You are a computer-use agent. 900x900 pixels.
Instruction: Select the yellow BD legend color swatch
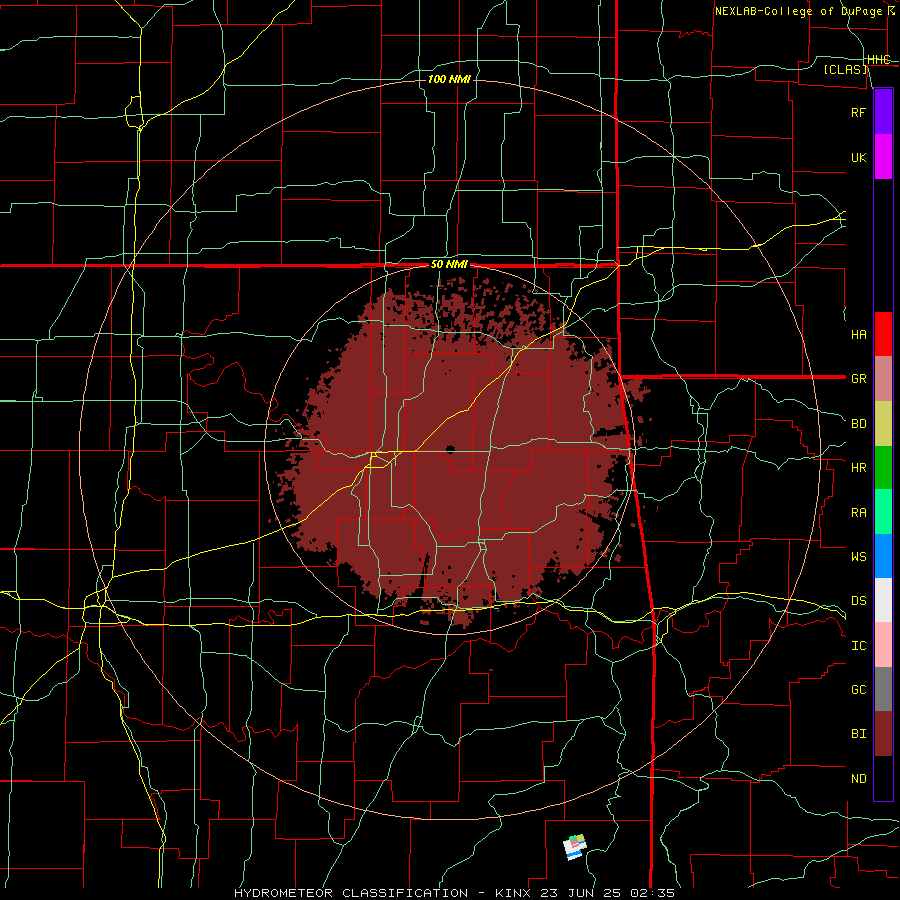click(883, 424)
